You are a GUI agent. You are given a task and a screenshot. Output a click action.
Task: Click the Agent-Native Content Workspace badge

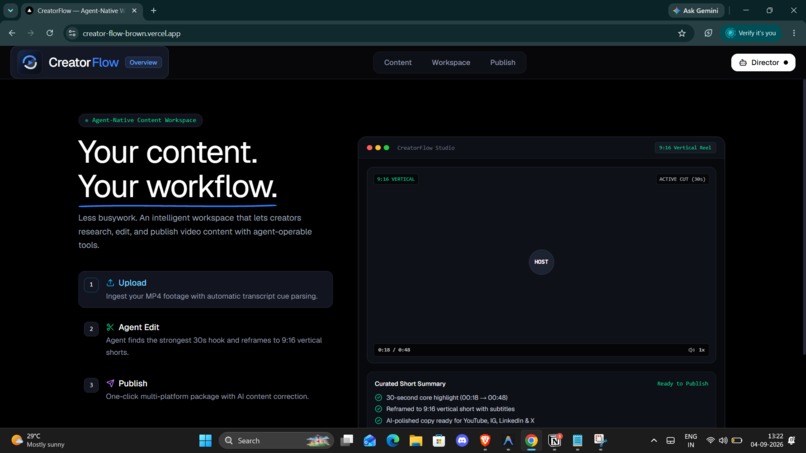coord(140,120)
